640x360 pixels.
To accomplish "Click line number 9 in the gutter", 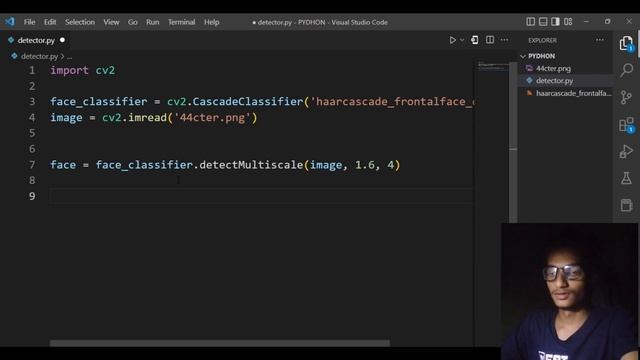I will click(32, 196).
